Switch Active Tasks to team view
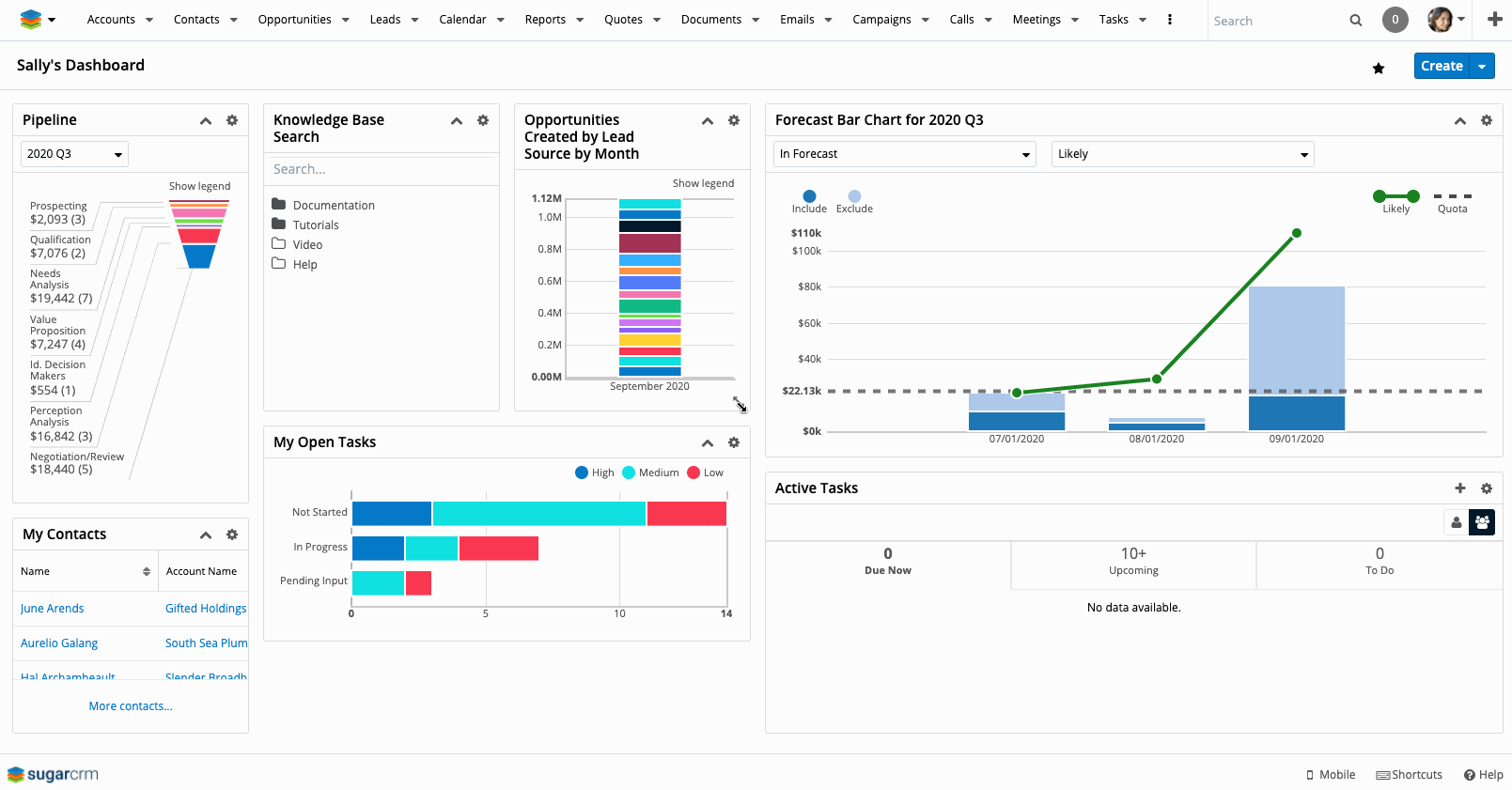 pos(1482,522)
